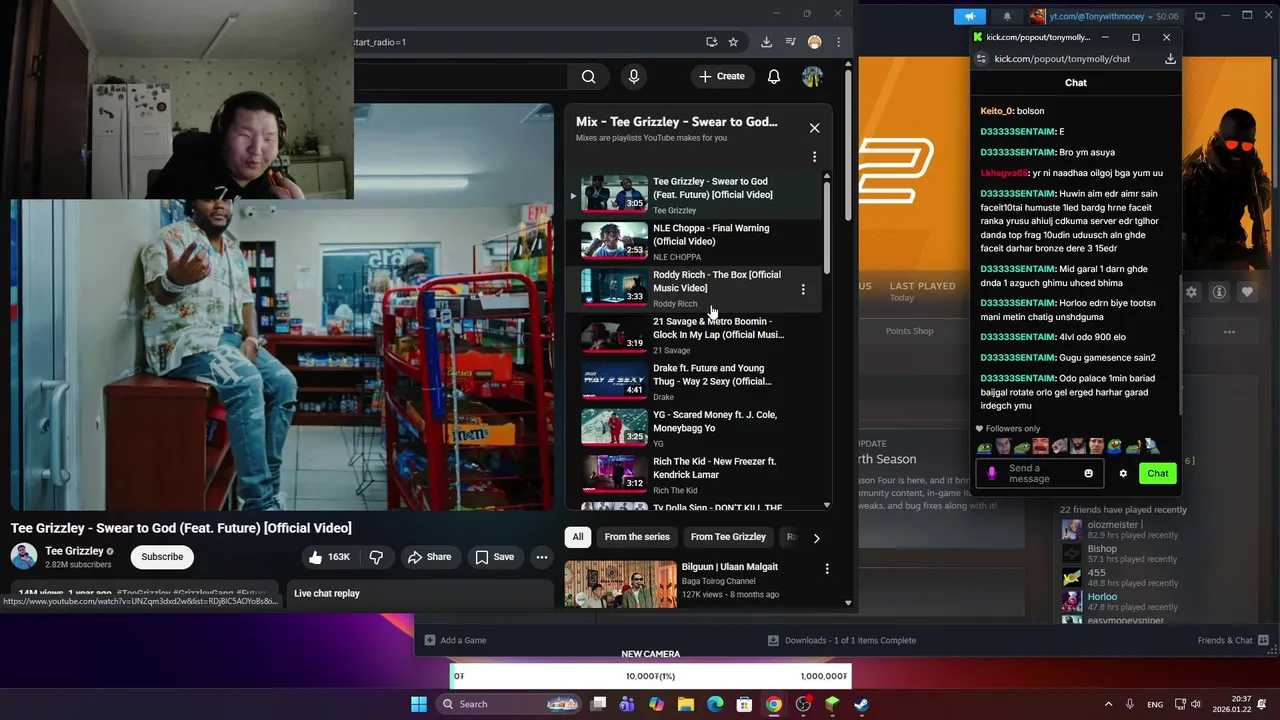Bookmark this page with star icon
The height and width of the screenshot is (720, 1280).
[733, 42]
